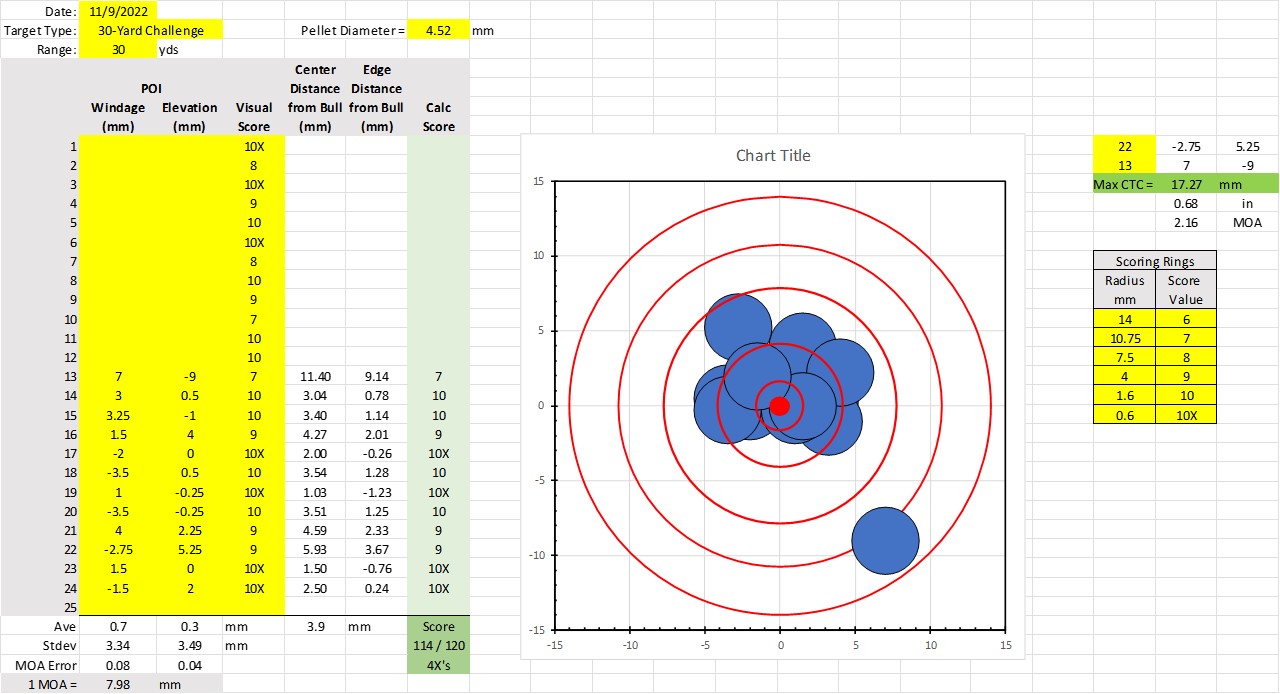The width and height of the screenshot is (1280, 694).
Task: Select edge distance value -0.26
Action: 377,454
